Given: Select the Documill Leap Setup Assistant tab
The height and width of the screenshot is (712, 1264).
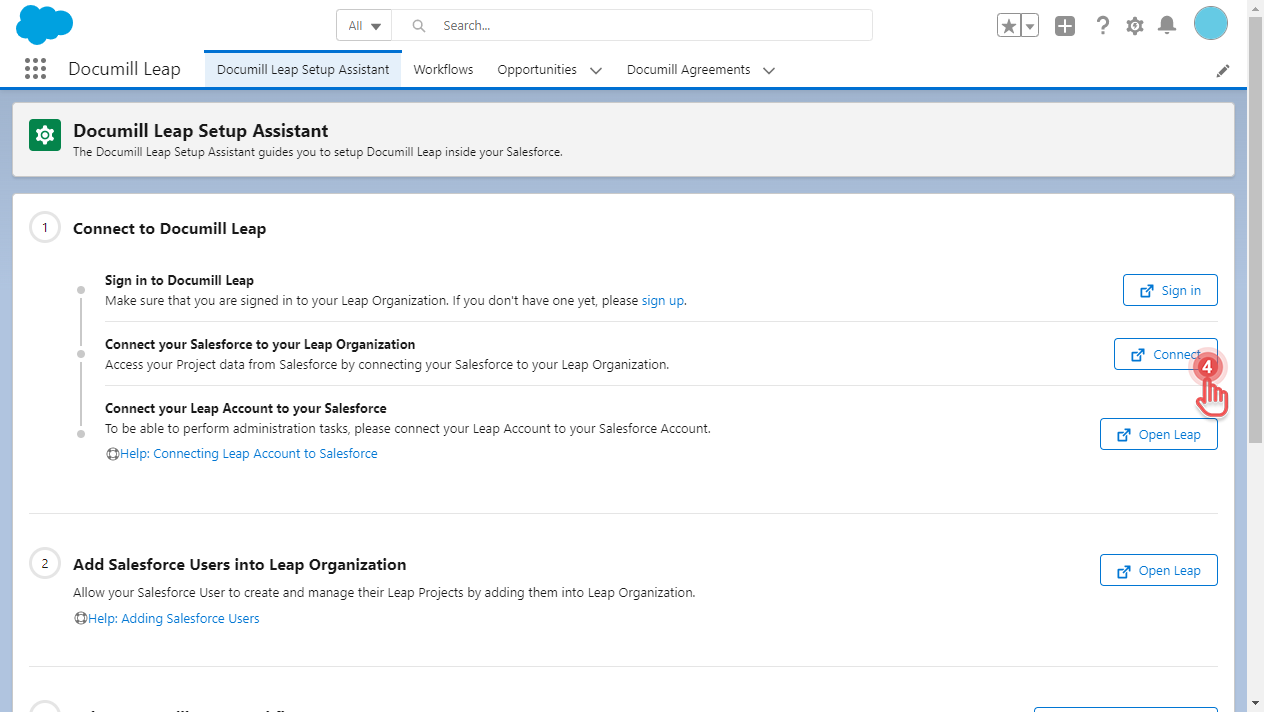Looking at the screenshot, I should 303,70.
